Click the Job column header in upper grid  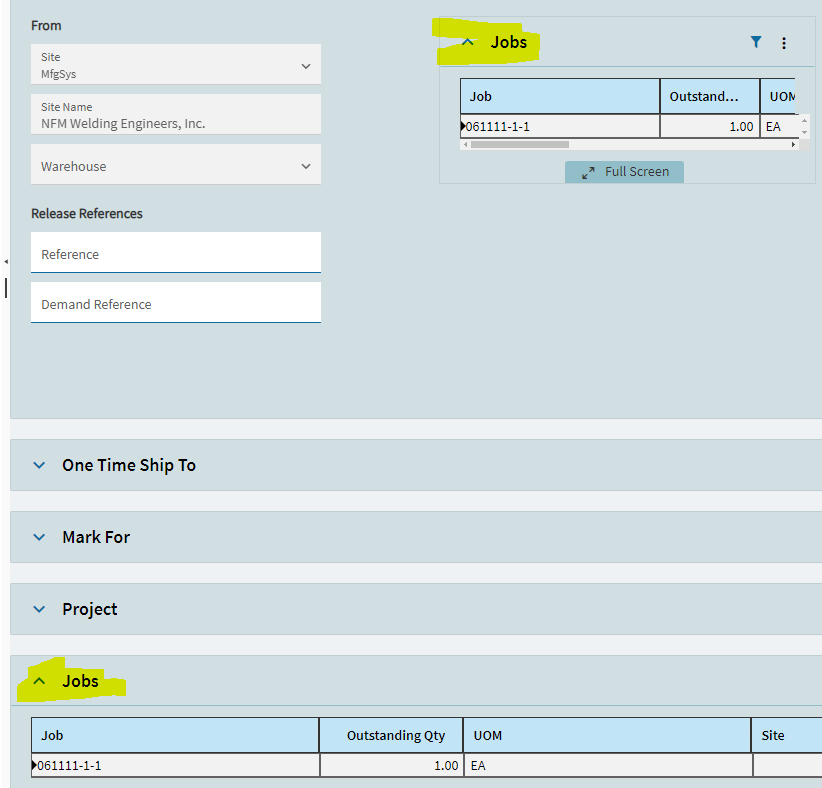point(560,96)
